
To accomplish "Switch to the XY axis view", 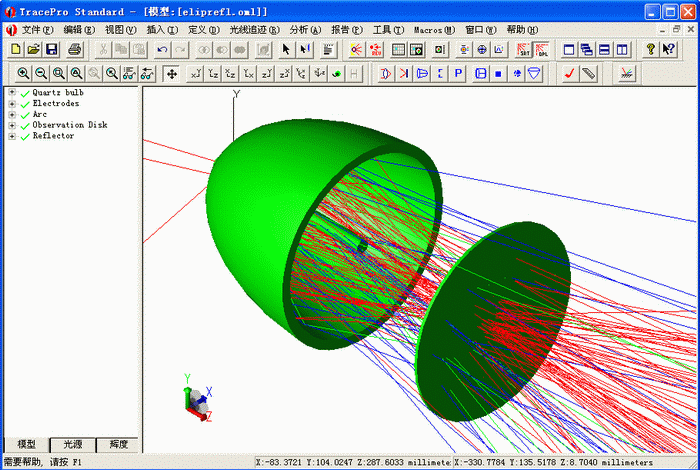I will [196, 74].
